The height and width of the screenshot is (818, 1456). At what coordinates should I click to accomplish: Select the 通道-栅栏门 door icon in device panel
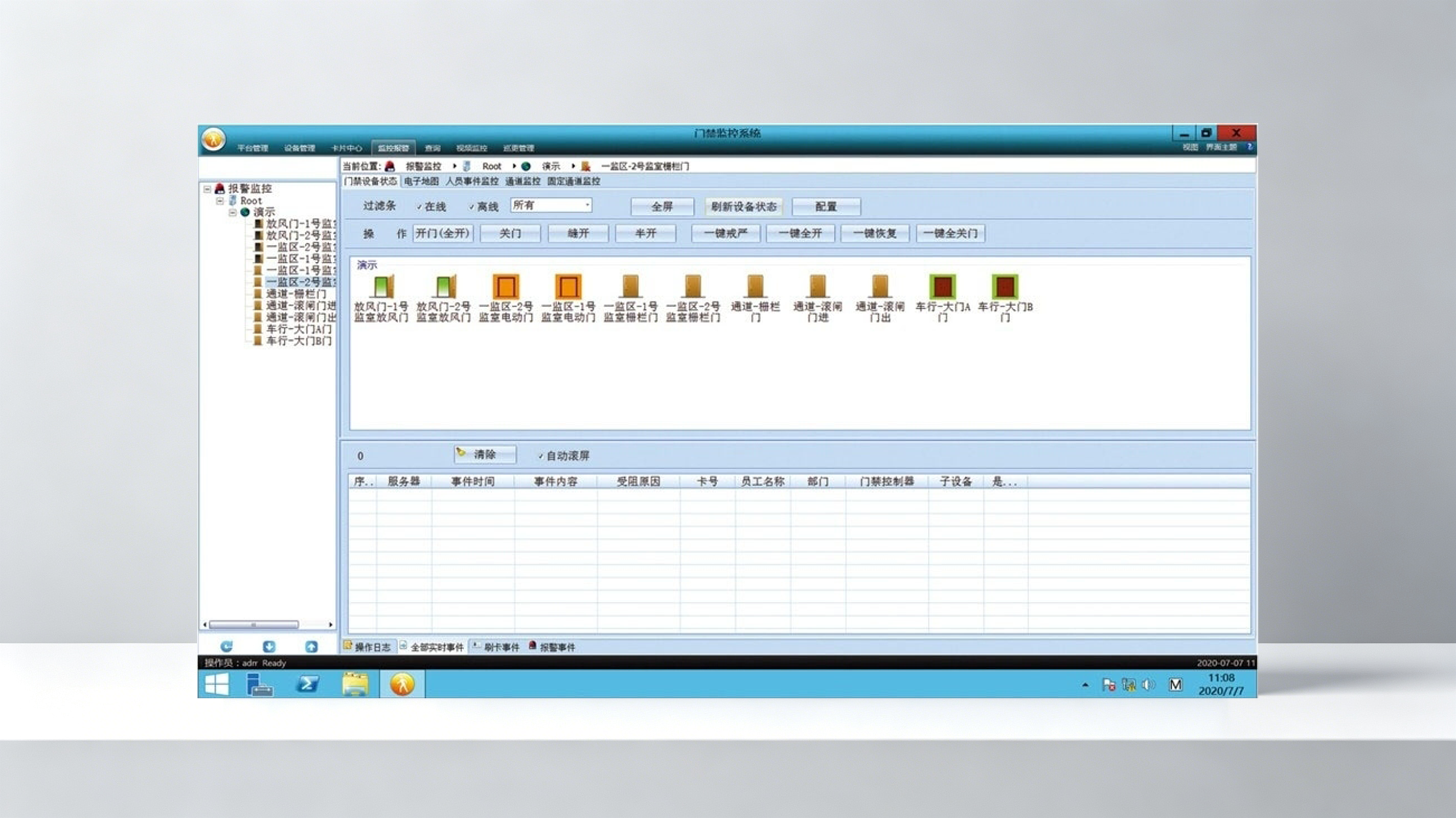click(755, 286)
